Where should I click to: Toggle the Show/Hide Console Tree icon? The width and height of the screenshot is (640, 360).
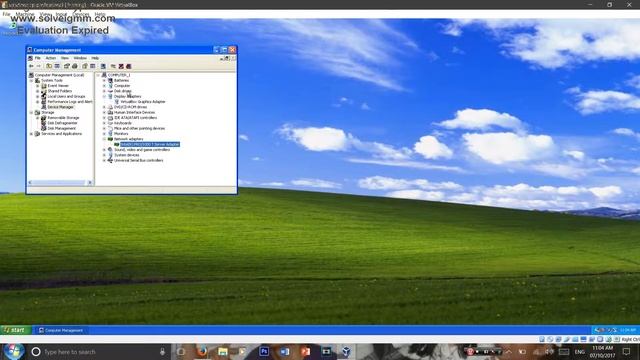[x=57, y=66]
